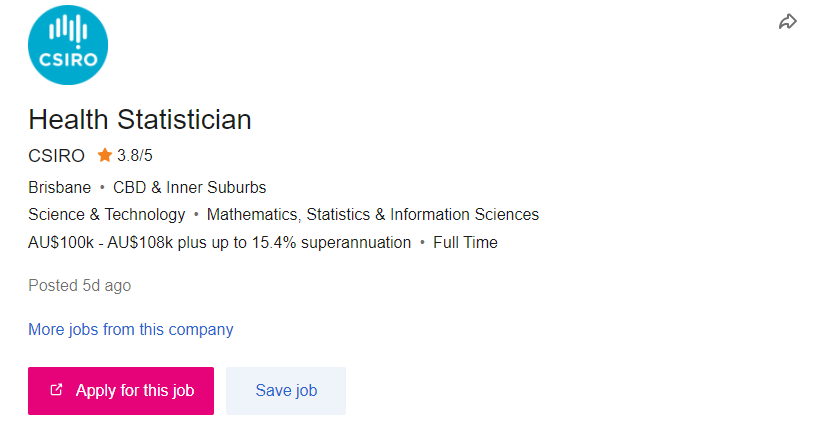Open More jobs from this company

point(131,330)
